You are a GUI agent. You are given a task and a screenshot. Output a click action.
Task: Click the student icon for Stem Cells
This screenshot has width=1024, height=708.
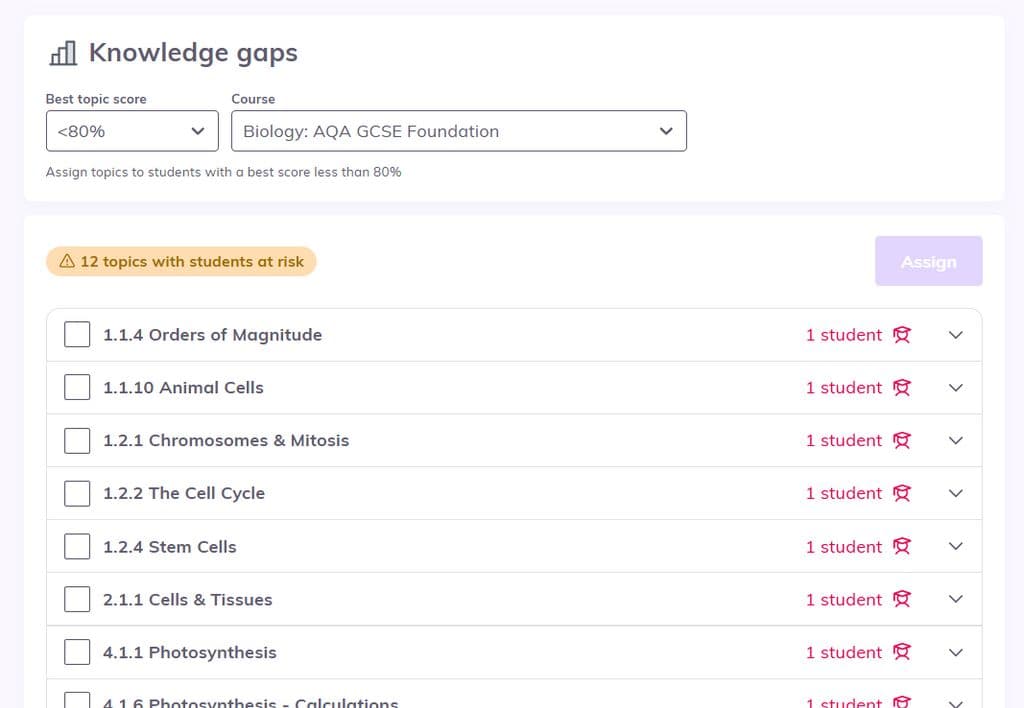(x=901, y=546)
